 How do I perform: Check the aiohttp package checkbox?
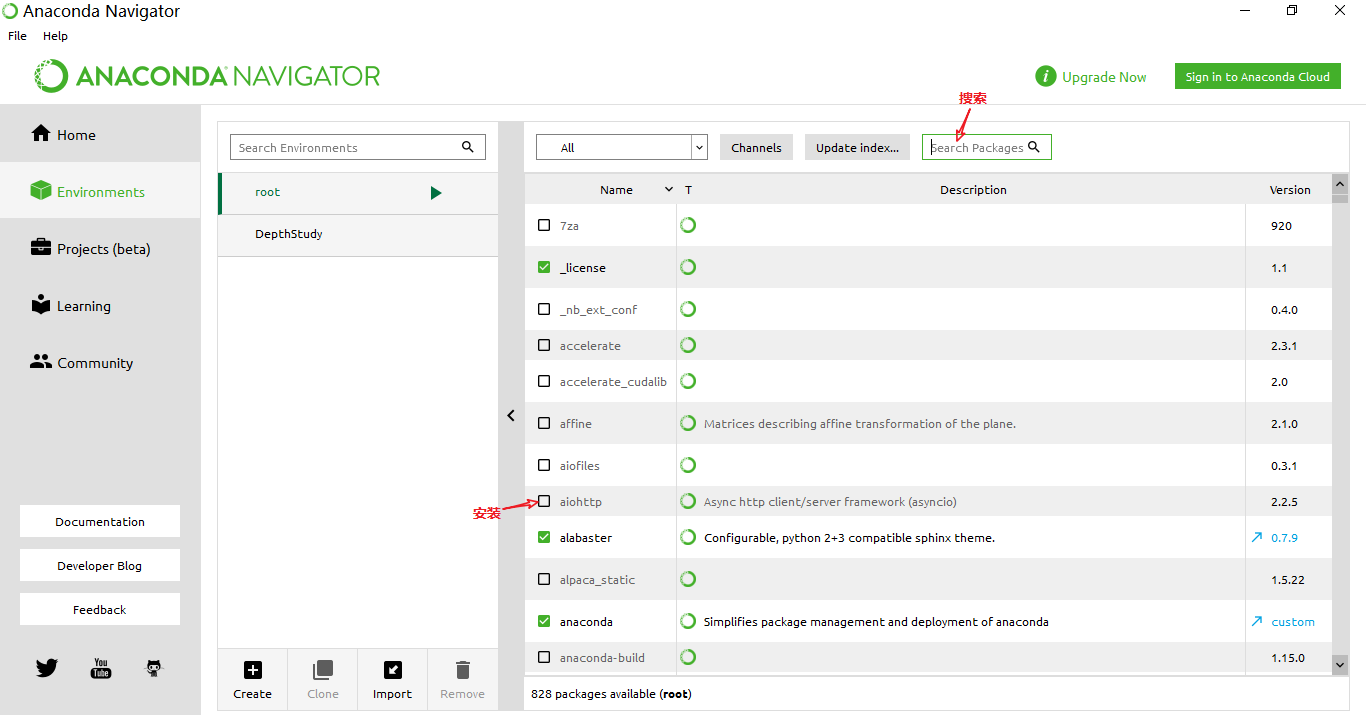coord(544,501)
